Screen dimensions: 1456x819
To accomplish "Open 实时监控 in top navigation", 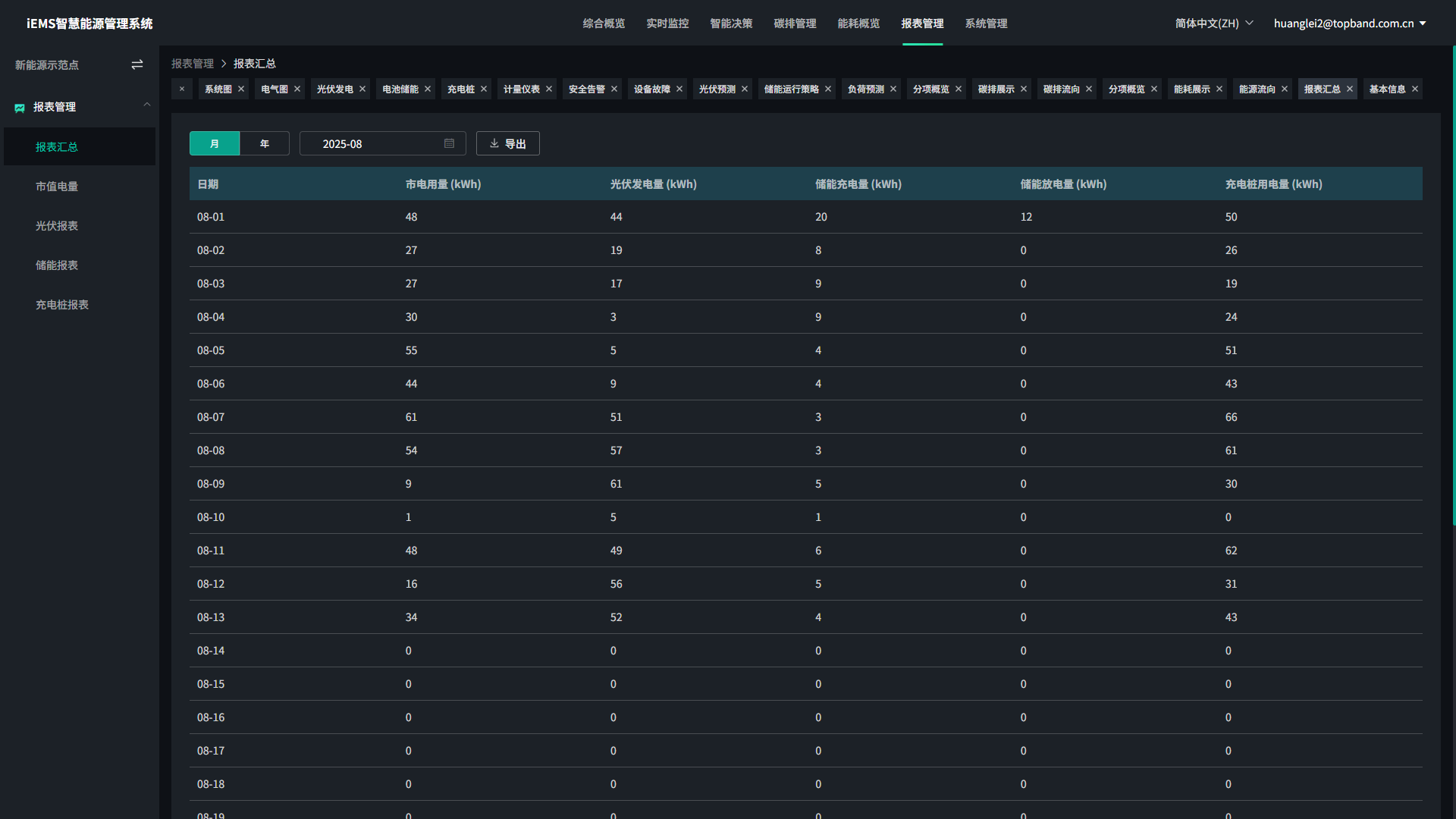I will [x=667, y=24].
